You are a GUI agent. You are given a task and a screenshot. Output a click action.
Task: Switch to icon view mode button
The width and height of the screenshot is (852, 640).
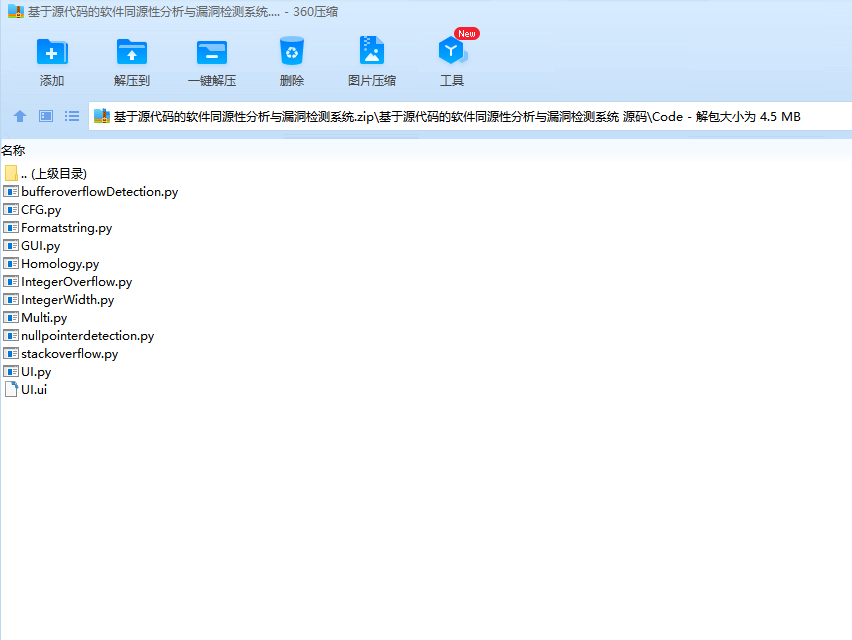pos(46,116)
